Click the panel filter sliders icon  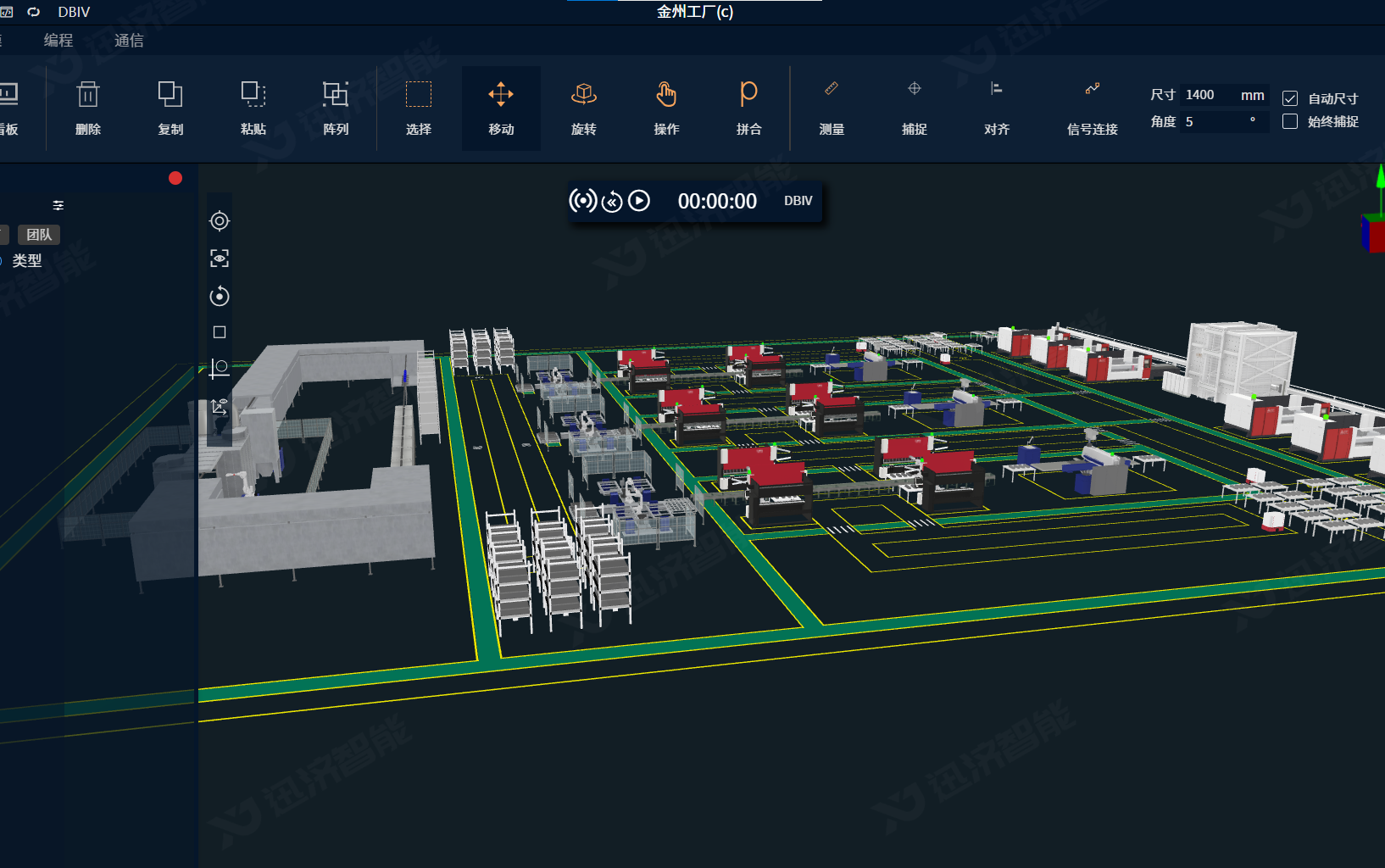point(58,205)
